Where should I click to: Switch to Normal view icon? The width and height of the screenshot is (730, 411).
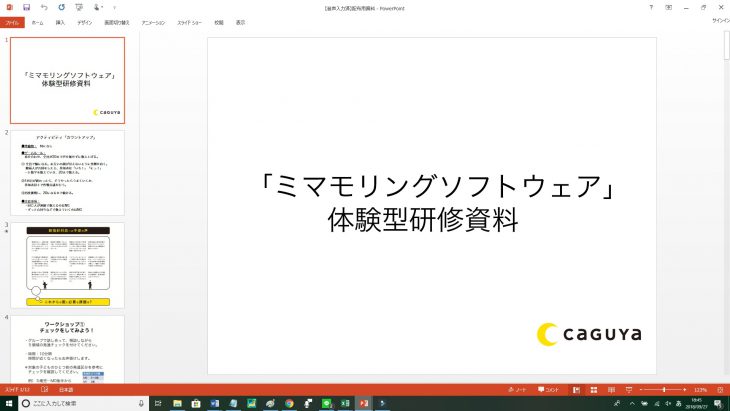click(576, 390)
